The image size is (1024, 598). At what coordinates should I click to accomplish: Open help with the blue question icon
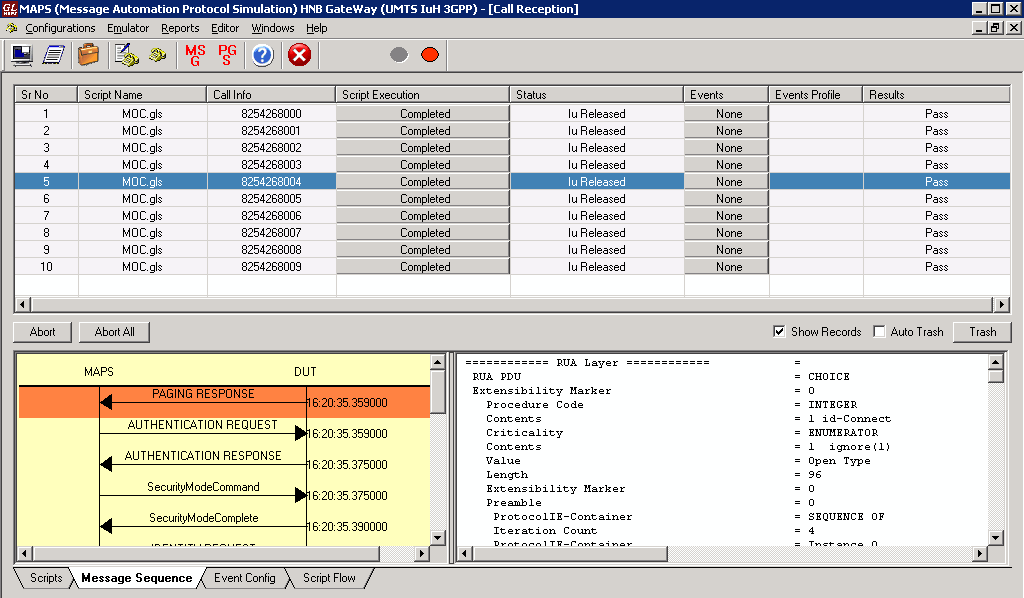(263, 55)
